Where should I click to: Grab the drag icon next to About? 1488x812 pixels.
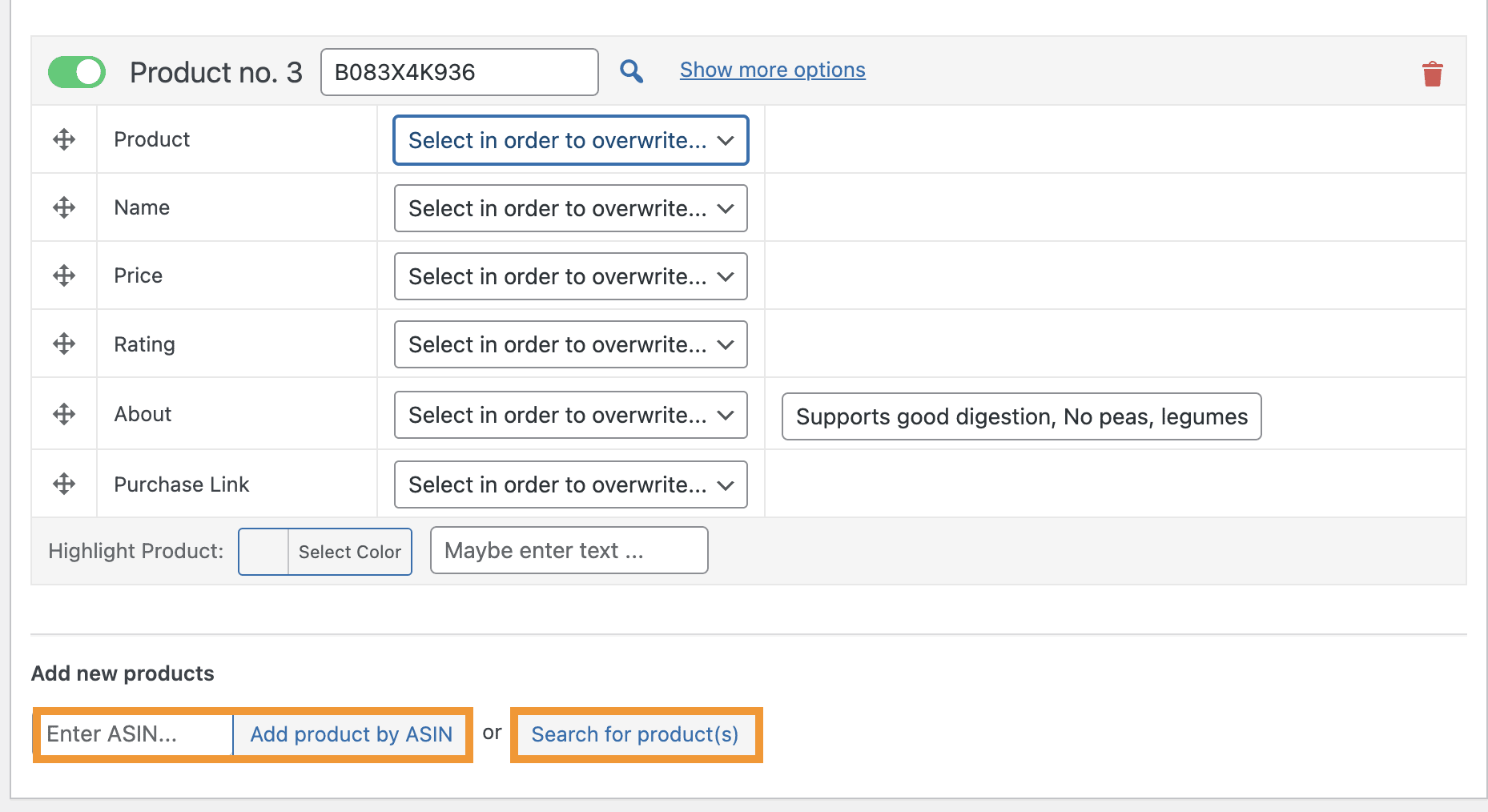[x=63, y=413]
